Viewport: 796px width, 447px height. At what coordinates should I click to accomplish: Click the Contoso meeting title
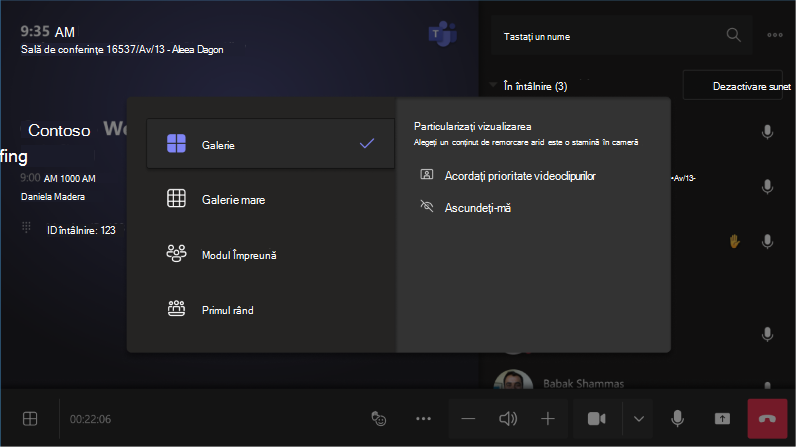tap(59, 130)
